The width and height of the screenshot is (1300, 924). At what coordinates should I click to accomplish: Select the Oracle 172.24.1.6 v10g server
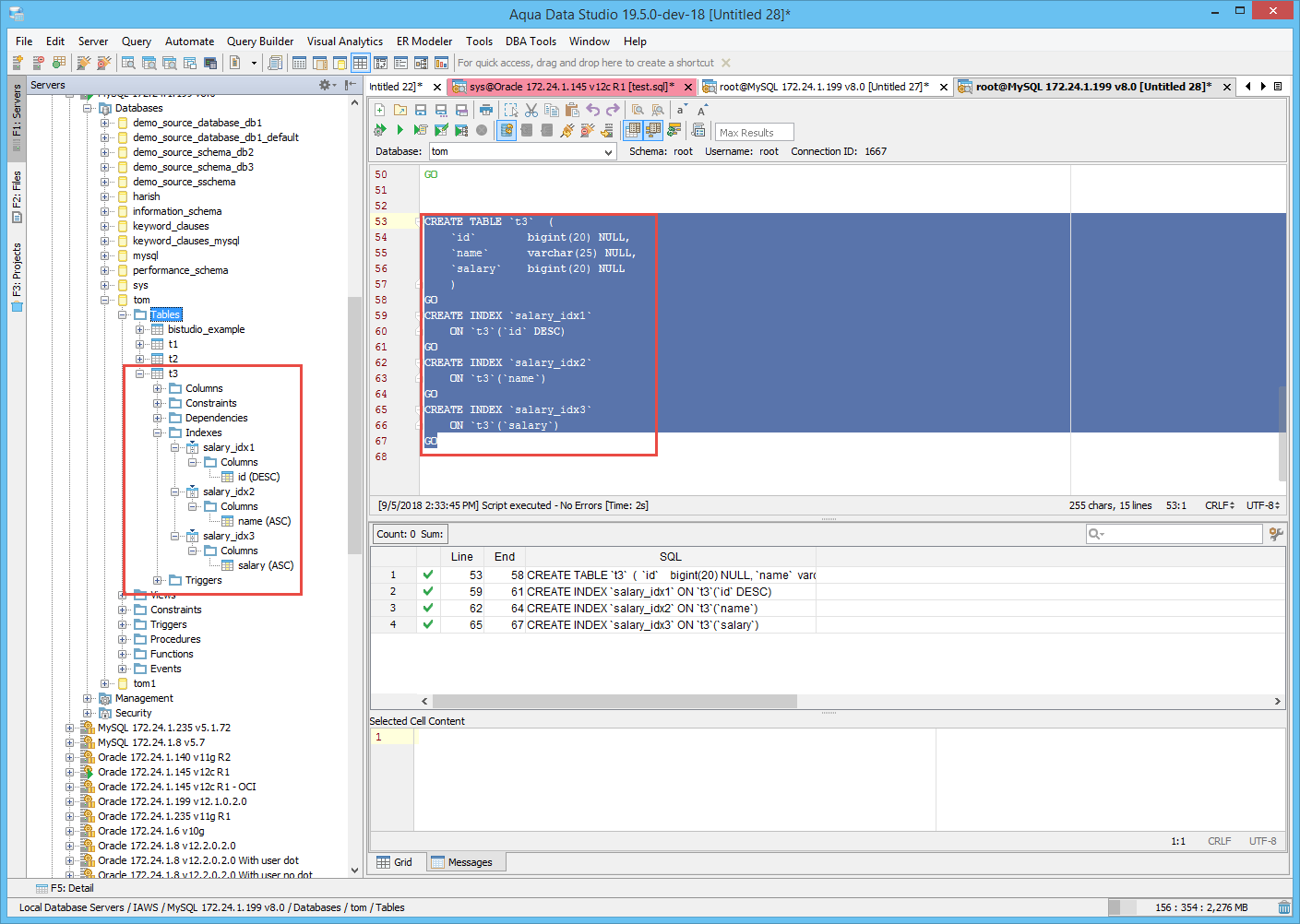pos(151,831)
